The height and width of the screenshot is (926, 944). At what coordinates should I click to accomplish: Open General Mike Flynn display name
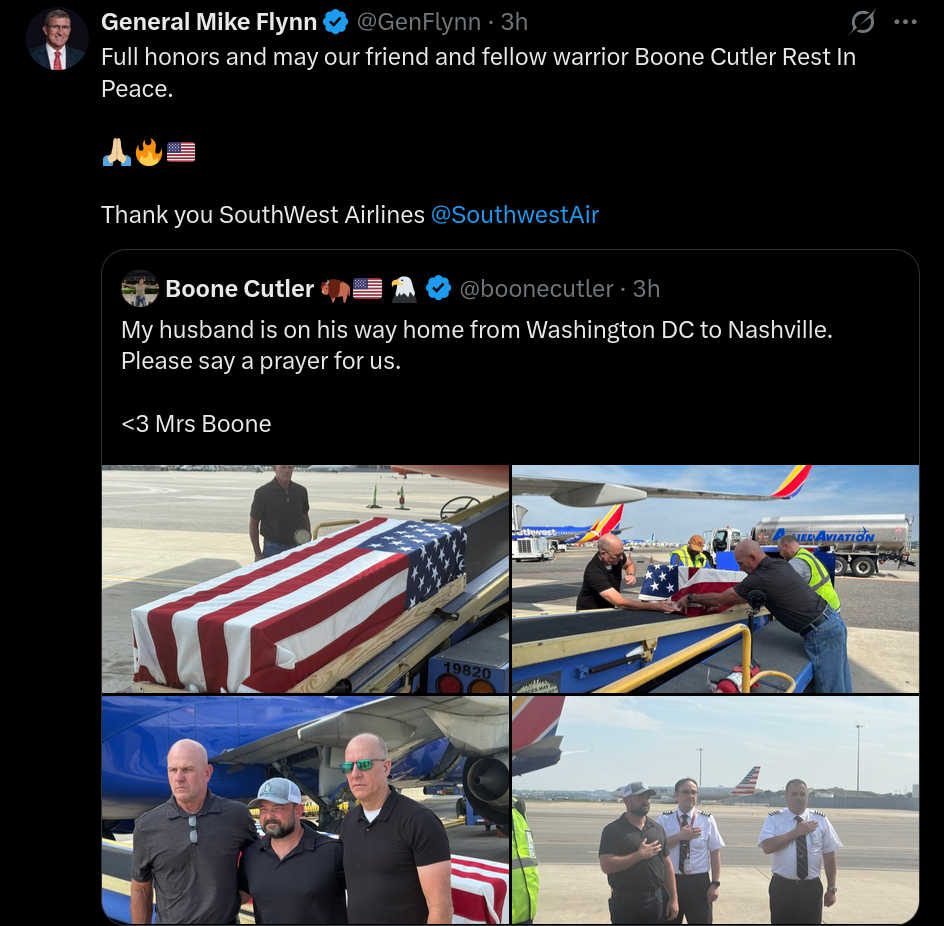(209, 21)
